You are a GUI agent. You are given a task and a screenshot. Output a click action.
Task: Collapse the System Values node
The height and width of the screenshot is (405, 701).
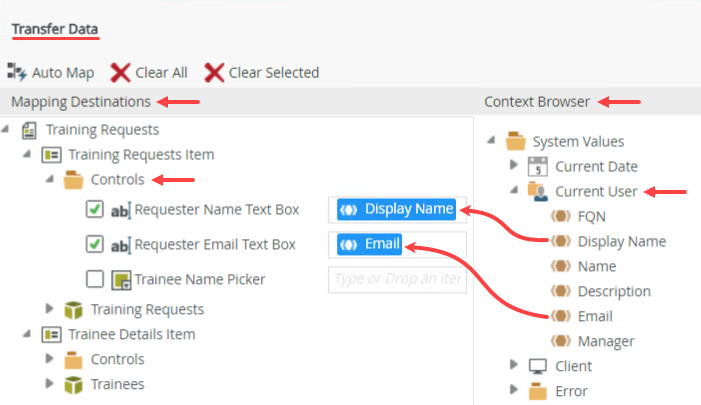pos(491,140)
